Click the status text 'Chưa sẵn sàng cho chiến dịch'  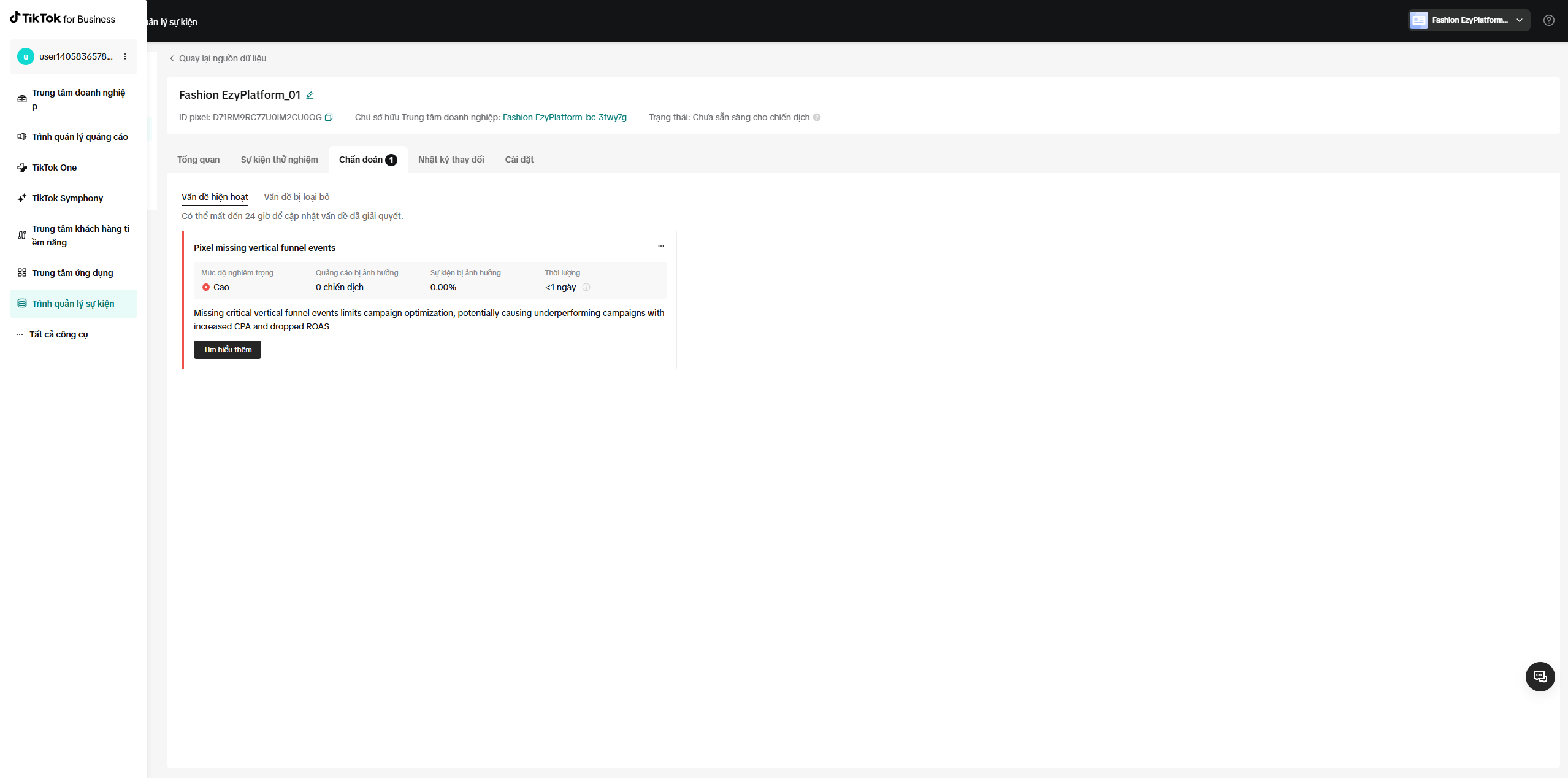pyautogui.click(x=751, y=117)
